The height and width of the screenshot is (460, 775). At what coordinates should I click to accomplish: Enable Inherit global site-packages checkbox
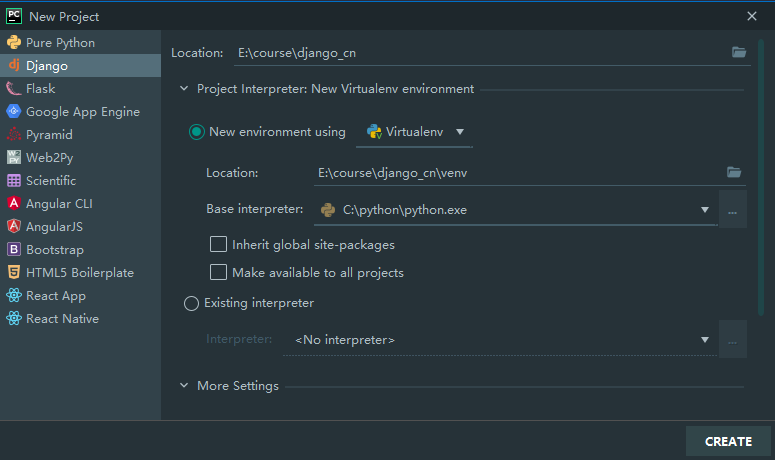tap(218, 244)
